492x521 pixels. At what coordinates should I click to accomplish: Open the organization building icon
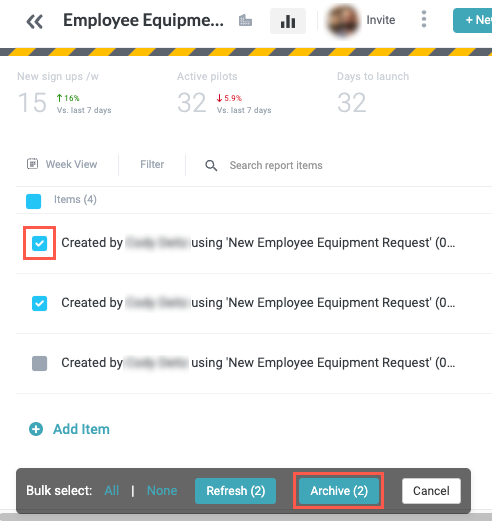tap(245, 21)
